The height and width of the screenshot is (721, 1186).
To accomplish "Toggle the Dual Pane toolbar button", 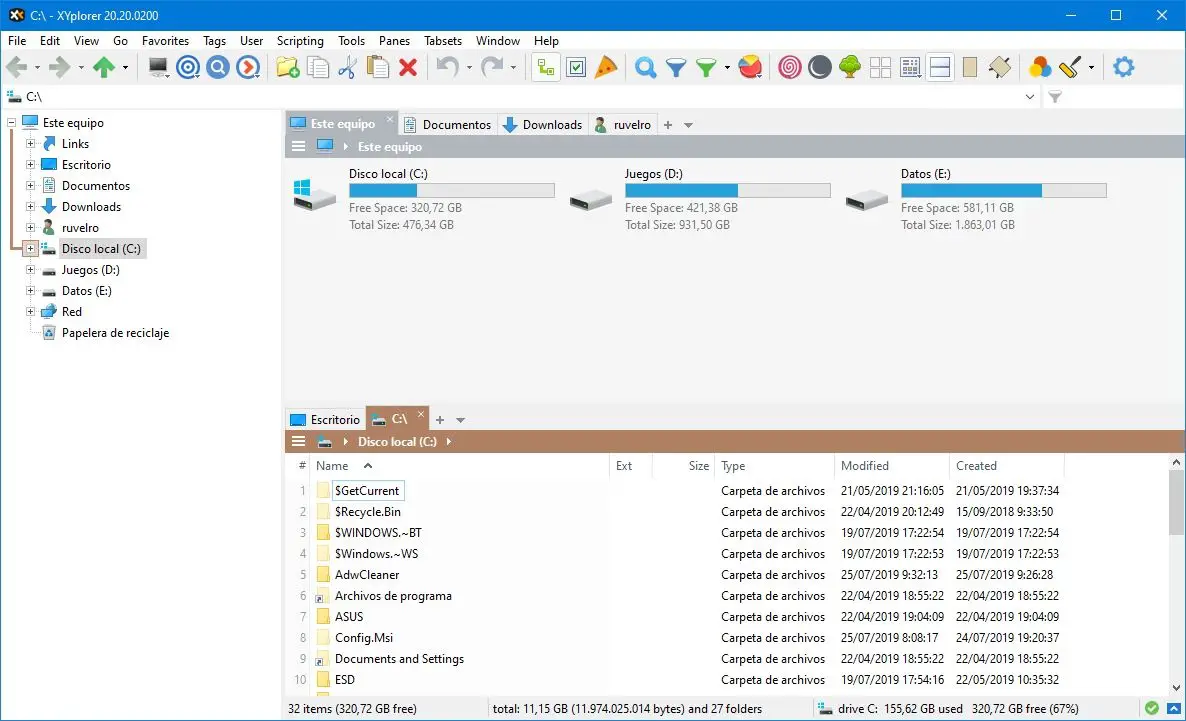I will tap(940, 67).
